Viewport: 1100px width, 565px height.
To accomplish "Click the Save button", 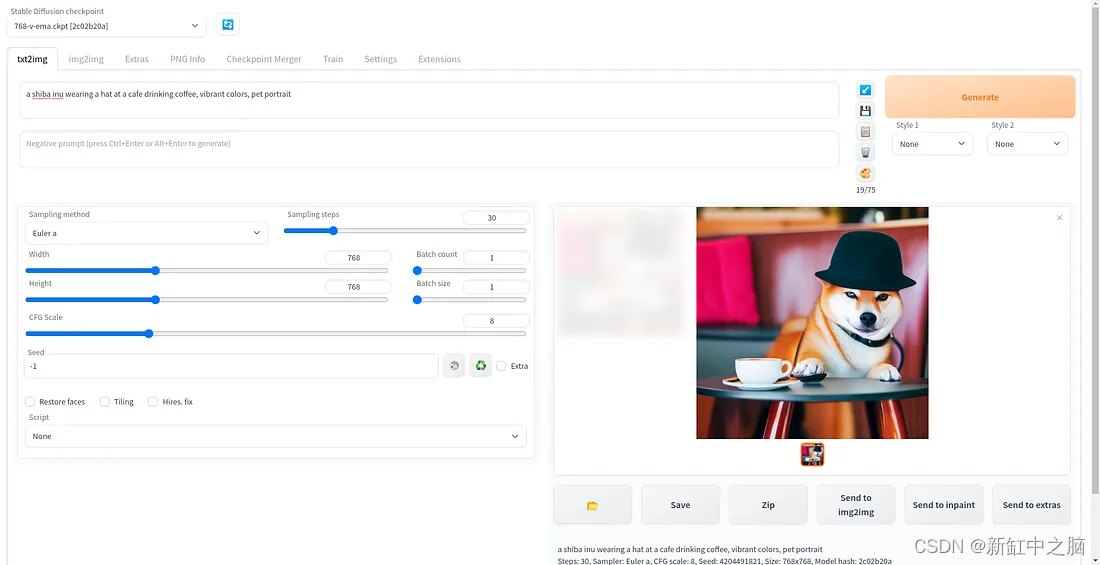I will 680,505.
